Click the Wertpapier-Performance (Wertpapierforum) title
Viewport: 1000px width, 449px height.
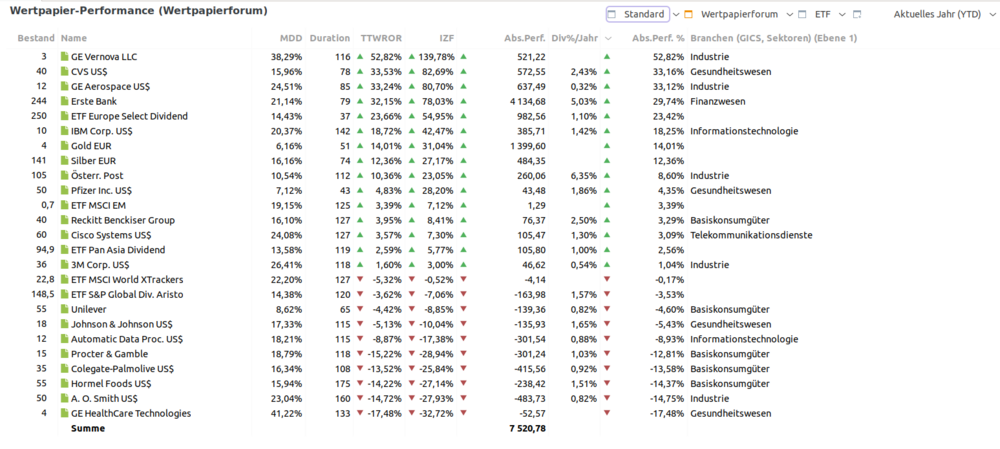(138, 11)
